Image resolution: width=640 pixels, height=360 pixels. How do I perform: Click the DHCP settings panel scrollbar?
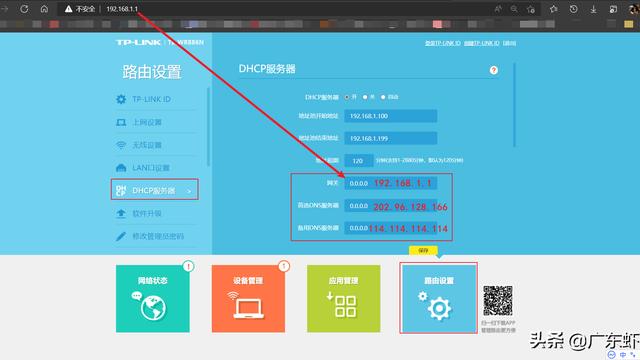(514, 105)
